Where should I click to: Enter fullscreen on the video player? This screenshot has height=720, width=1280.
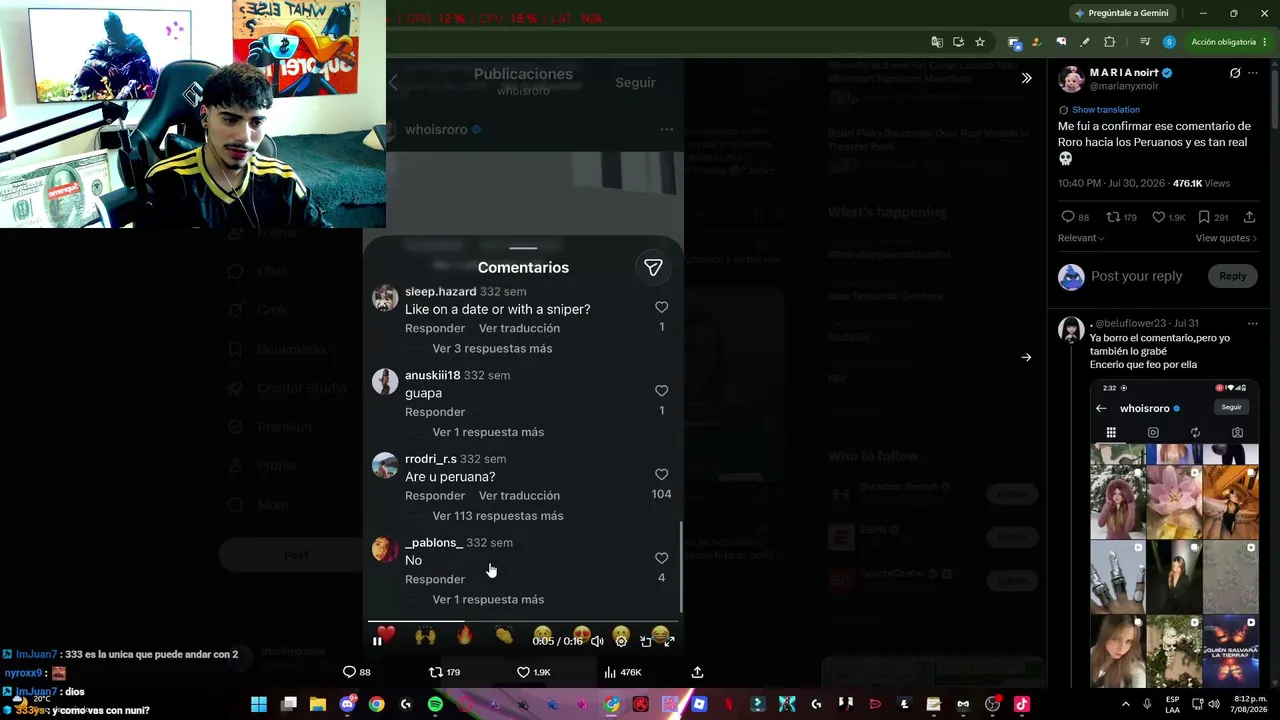click(669, 641)
